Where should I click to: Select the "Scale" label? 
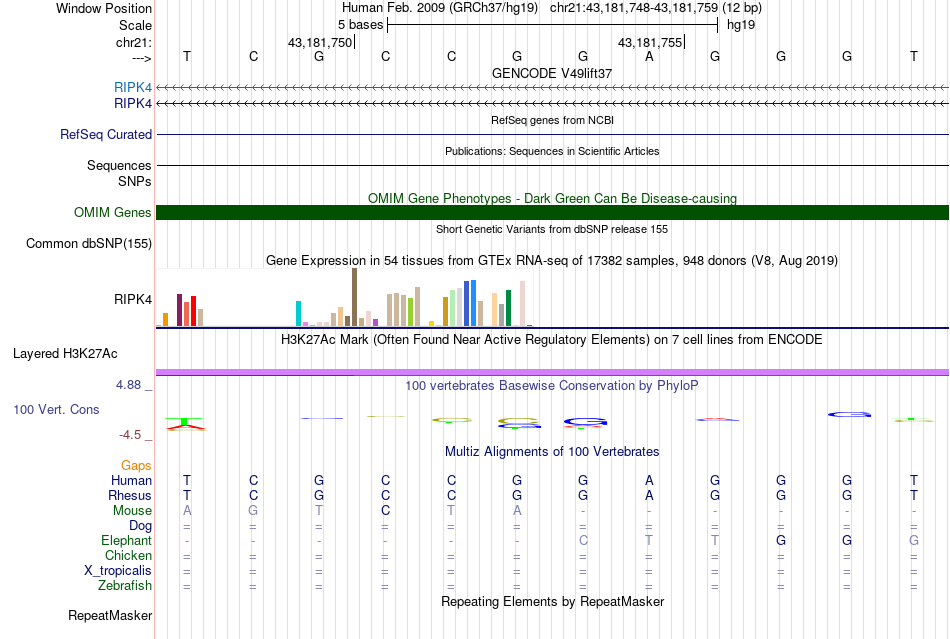click(135, 25)
